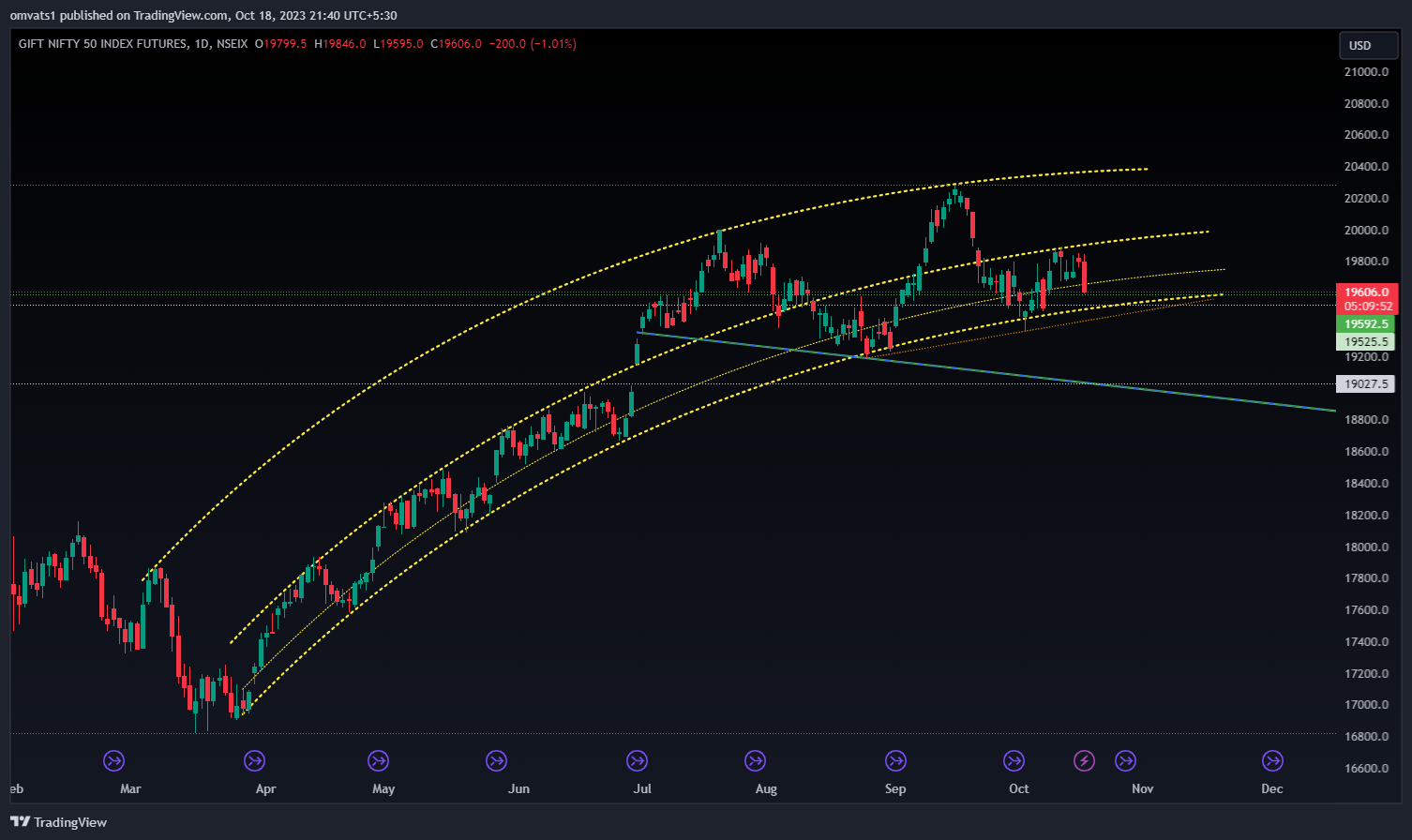This screenshot has width=1412, height=840.
Task: Click the 20000.0 price scale label
Action: tap(1366, 231)
